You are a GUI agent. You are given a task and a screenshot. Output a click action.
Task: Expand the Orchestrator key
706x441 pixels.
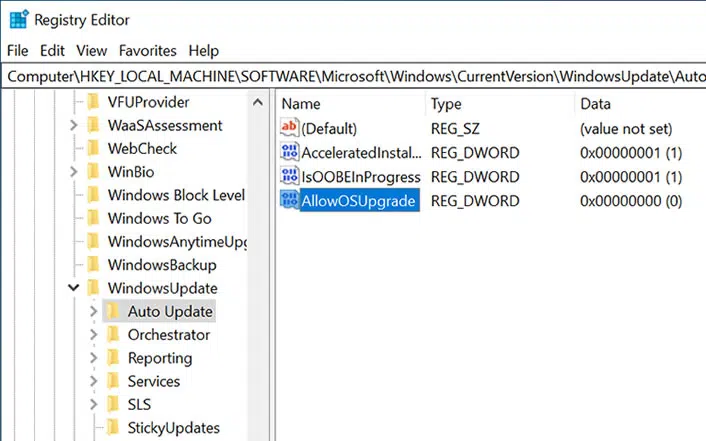[93, 335]
